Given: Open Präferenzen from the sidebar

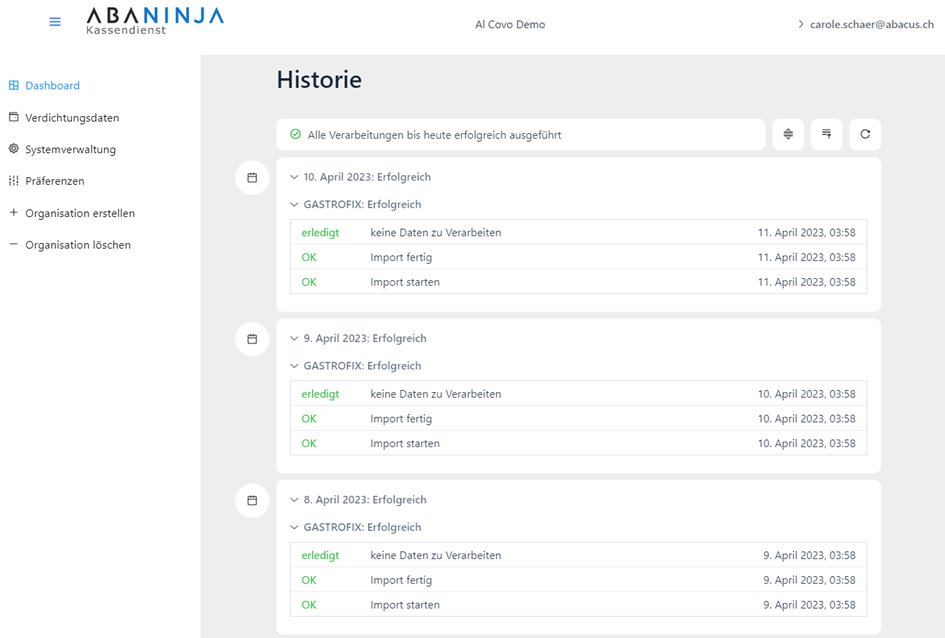Looking at the screenshot, I should [54, 181].
